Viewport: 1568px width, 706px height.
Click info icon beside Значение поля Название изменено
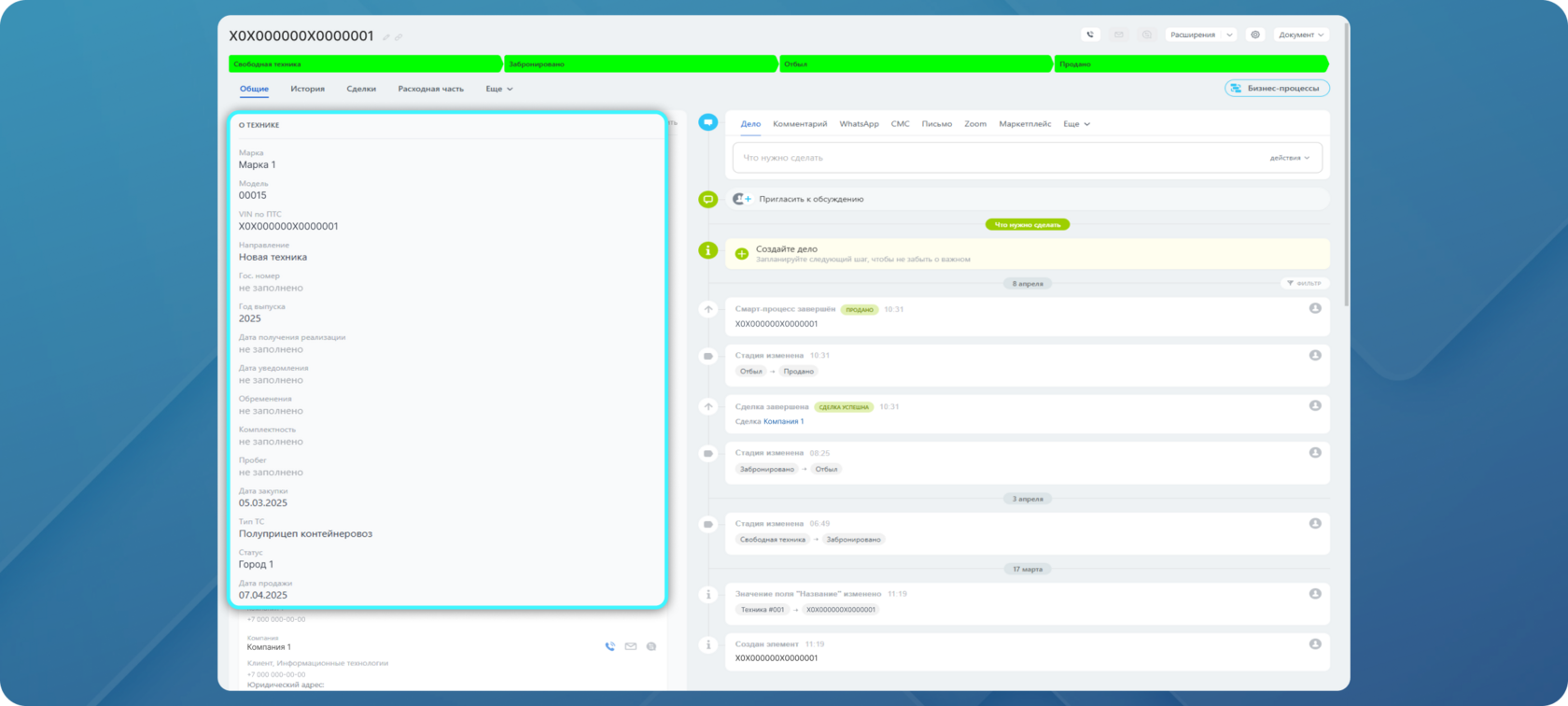pyautogui.click(x=708, y=594)
